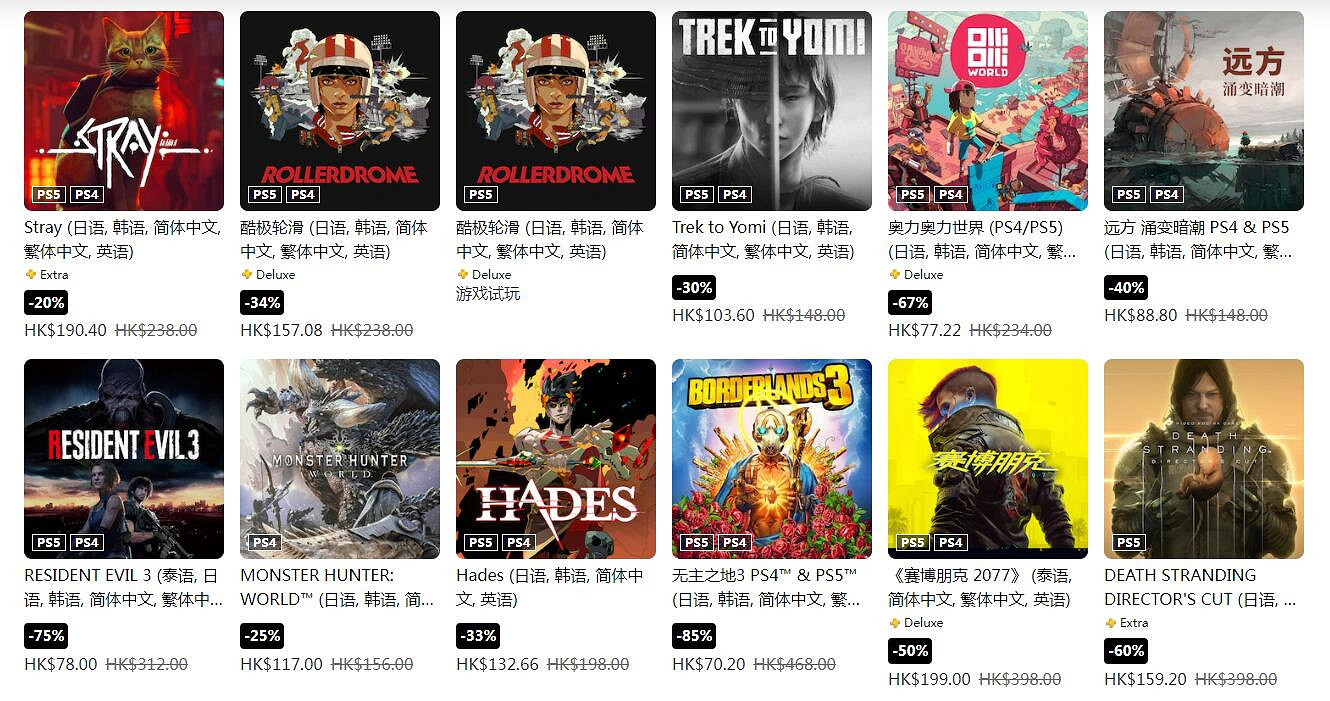Click the -85% discount badge for Borderlands 3
Viewport: 1330px width, 701px height.
coord(694,635)
